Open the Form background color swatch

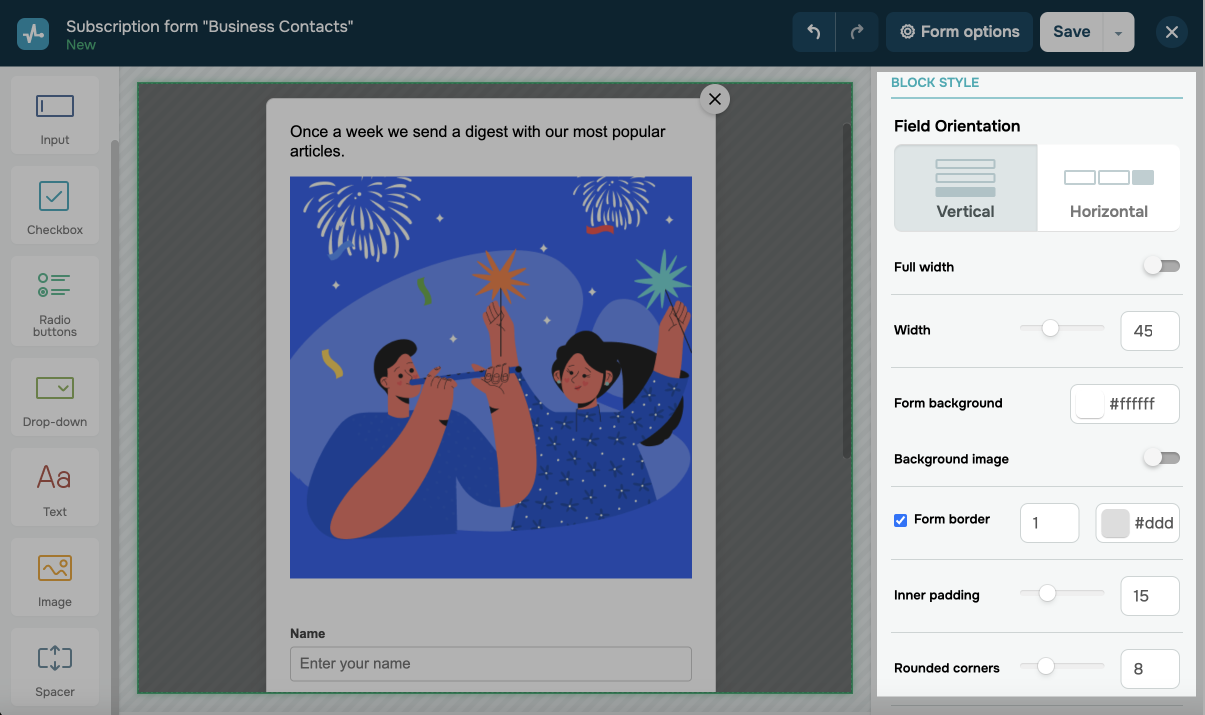click(x=1090, y=404)
